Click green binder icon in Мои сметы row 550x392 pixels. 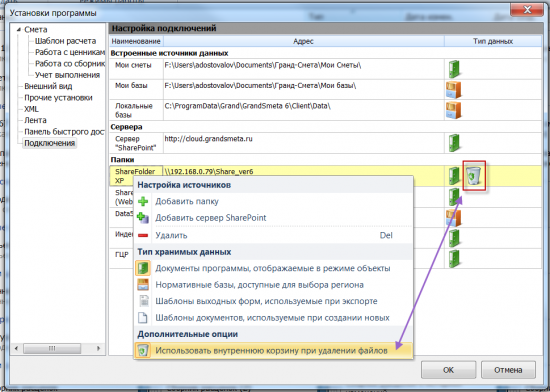[x=454, y=69]
